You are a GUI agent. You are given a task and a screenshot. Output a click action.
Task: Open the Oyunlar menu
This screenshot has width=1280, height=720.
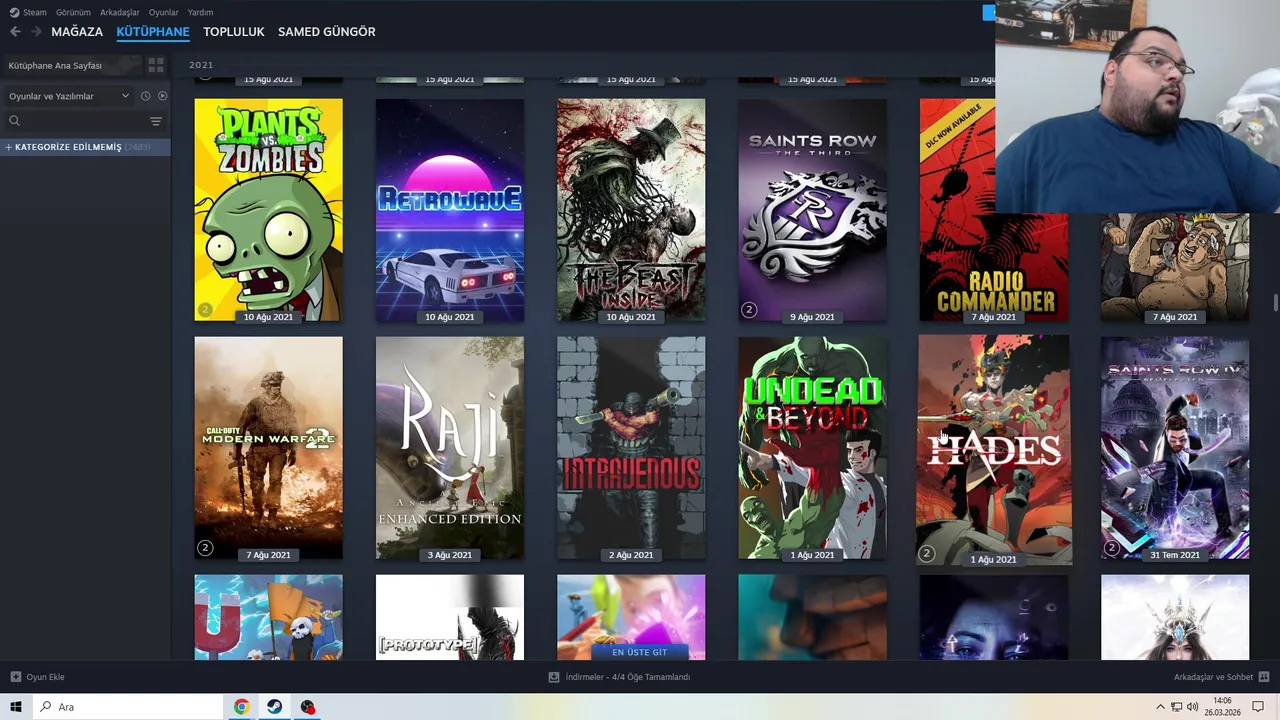164,12
